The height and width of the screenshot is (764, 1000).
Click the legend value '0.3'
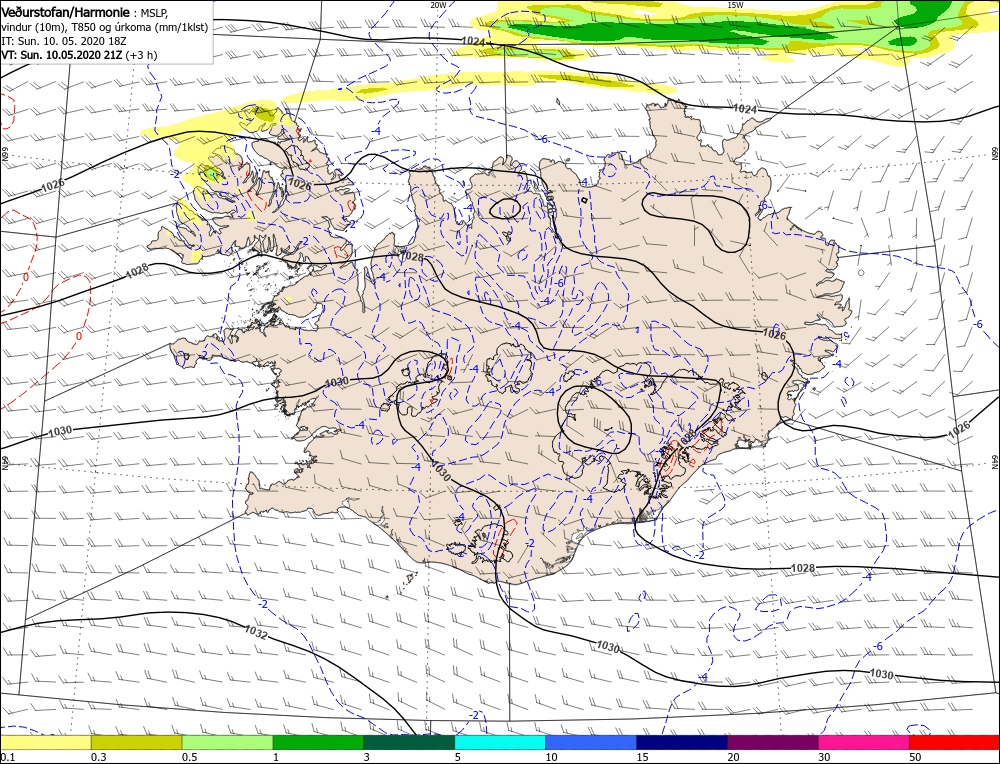tap(99, 757)
